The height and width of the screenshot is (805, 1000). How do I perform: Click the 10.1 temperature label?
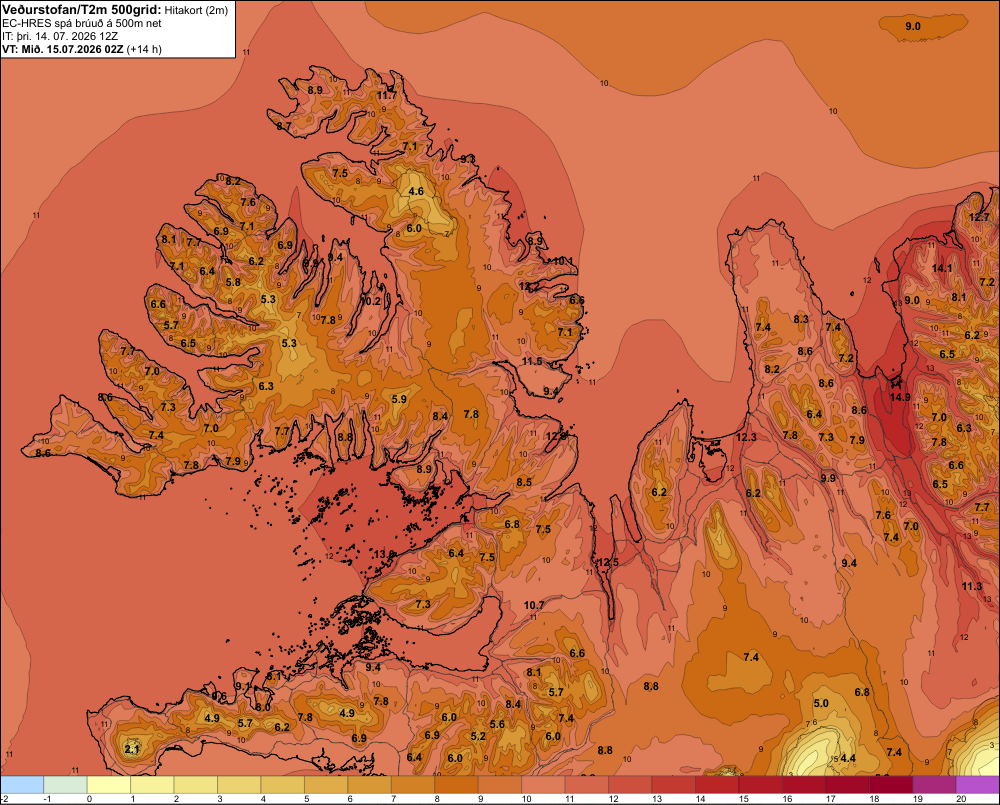[562, 261]
